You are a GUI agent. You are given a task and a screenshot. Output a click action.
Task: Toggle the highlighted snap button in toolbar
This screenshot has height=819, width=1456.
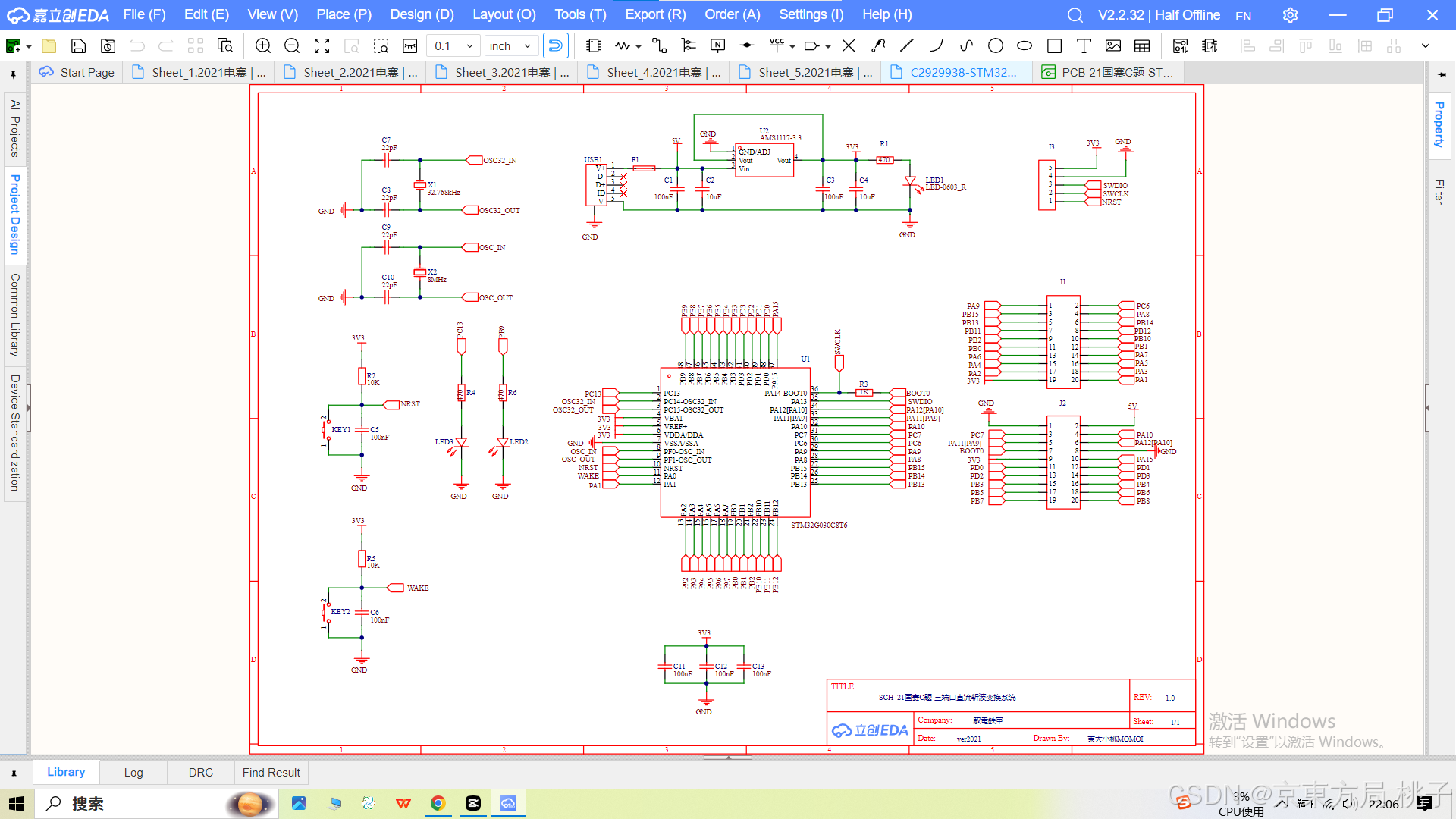click(x=555, y=46)
